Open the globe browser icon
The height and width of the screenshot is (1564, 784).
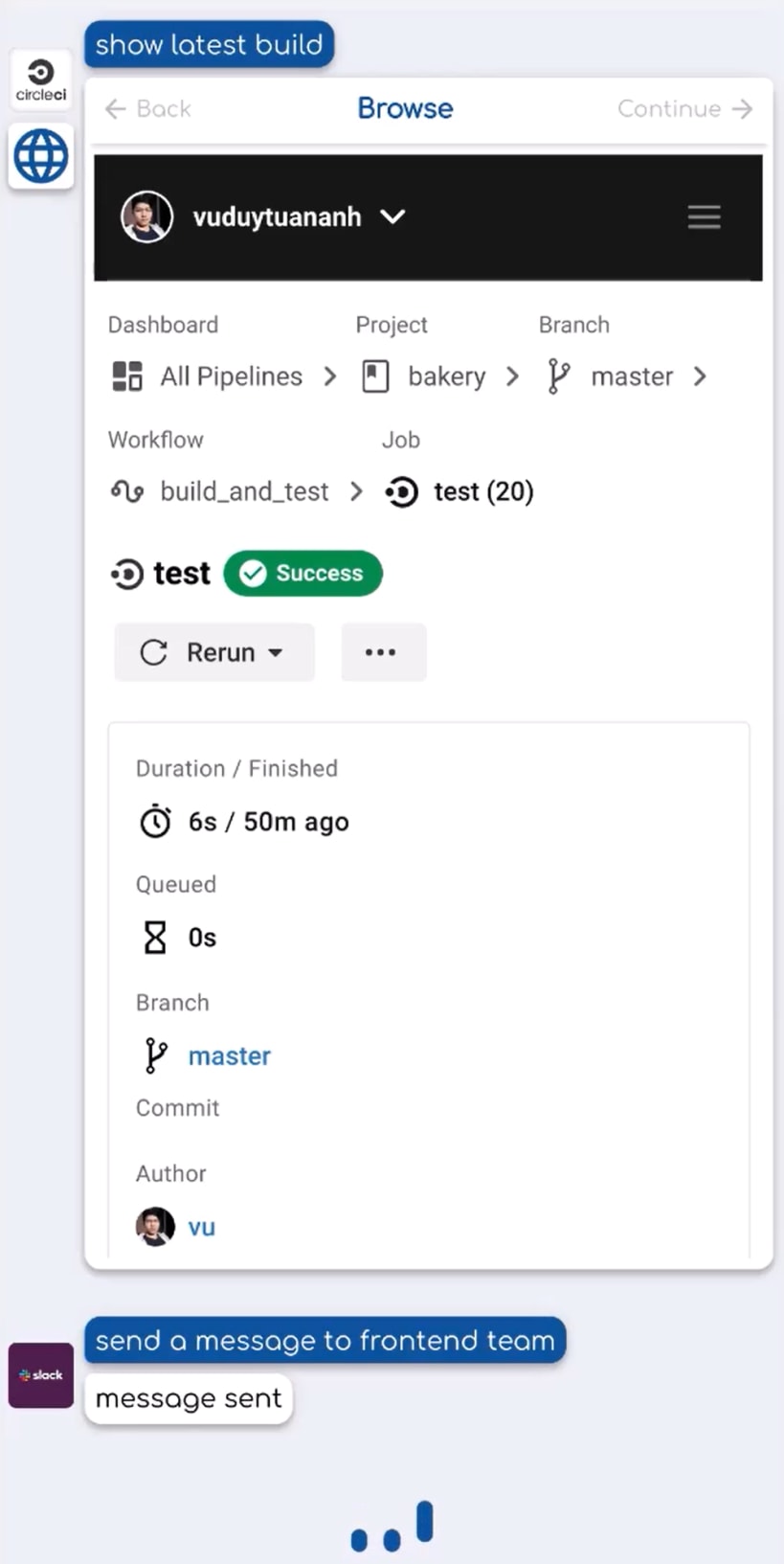(x=41, y=156)
